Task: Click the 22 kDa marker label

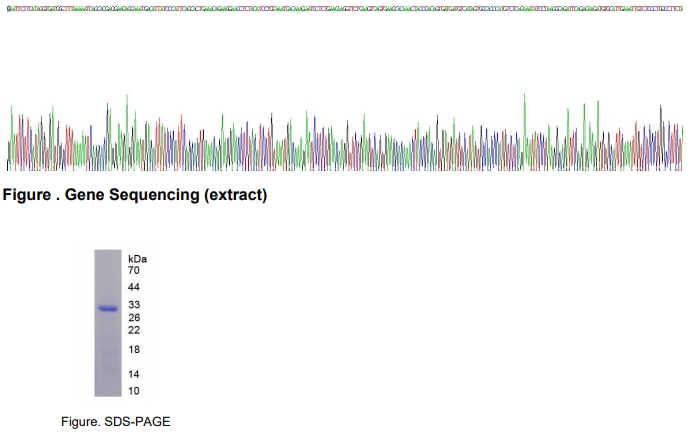Action: pos(134,330)
